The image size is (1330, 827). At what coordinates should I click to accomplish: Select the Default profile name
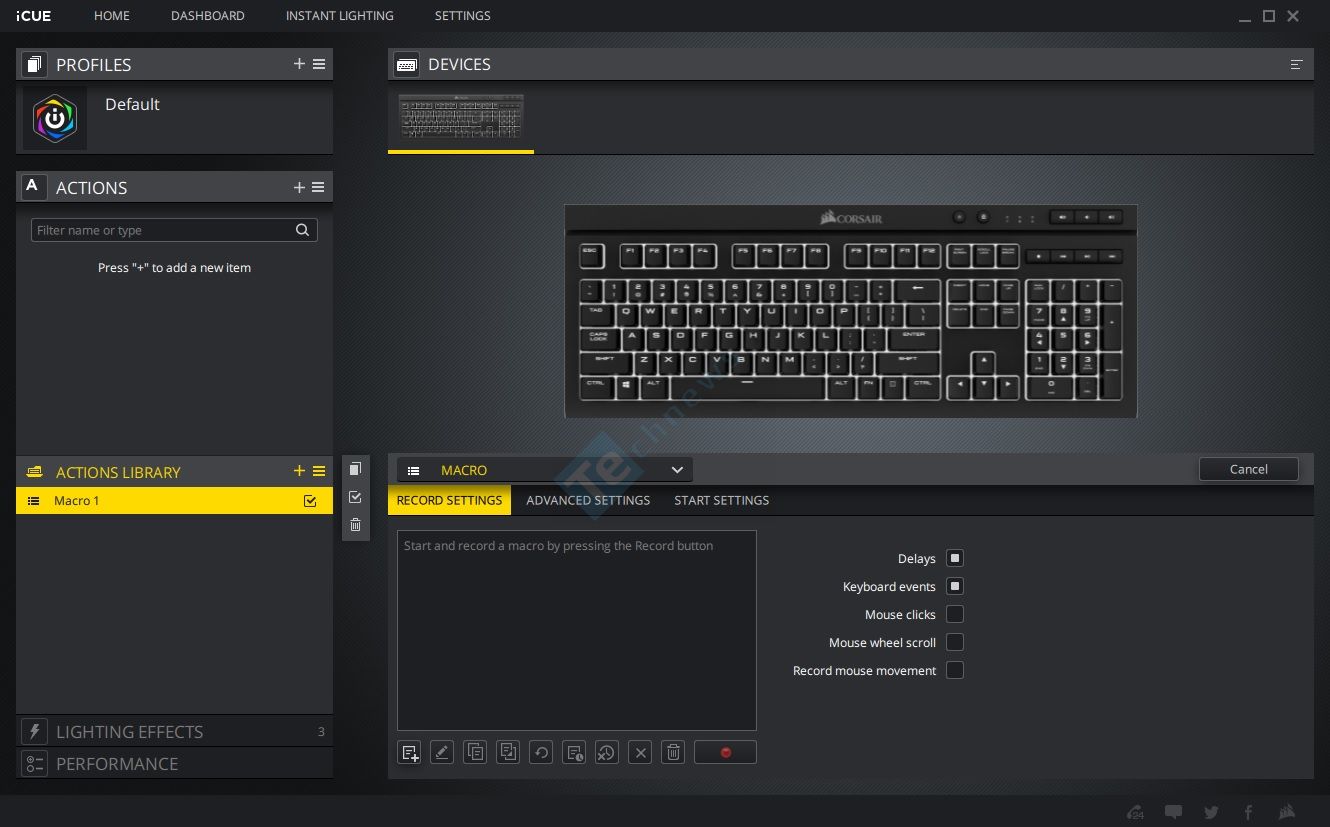(132, 104)
